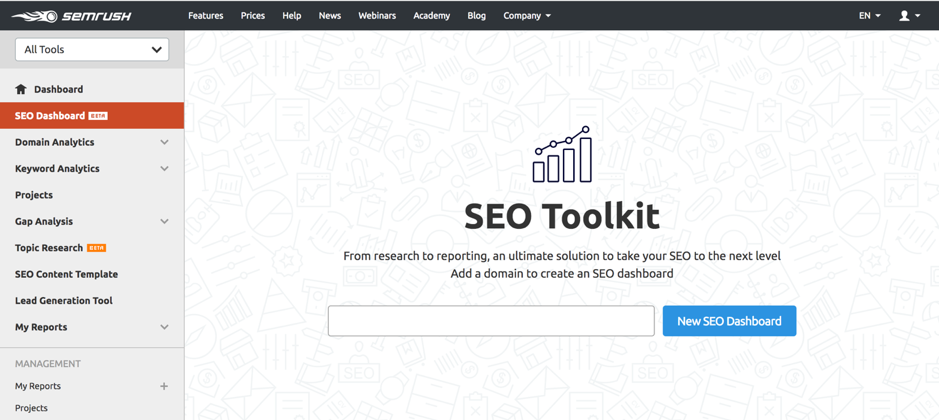Image resolution: width=939 pixels, height=420 pixels.
Task: Open News in top navigation
Action: click(x=330, y=16)
